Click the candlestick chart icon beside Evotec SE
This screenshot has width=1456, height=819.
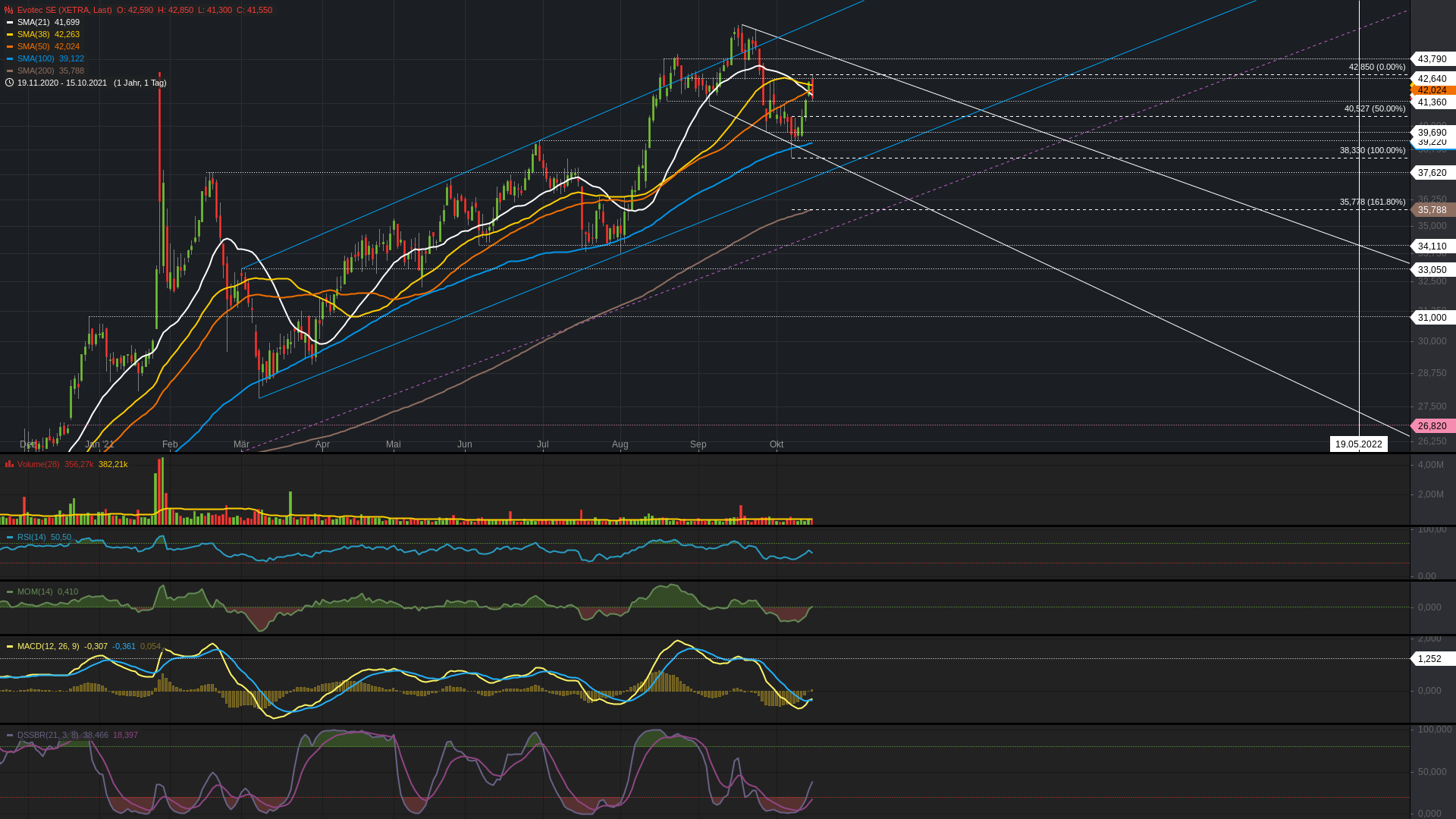[9, 11]
